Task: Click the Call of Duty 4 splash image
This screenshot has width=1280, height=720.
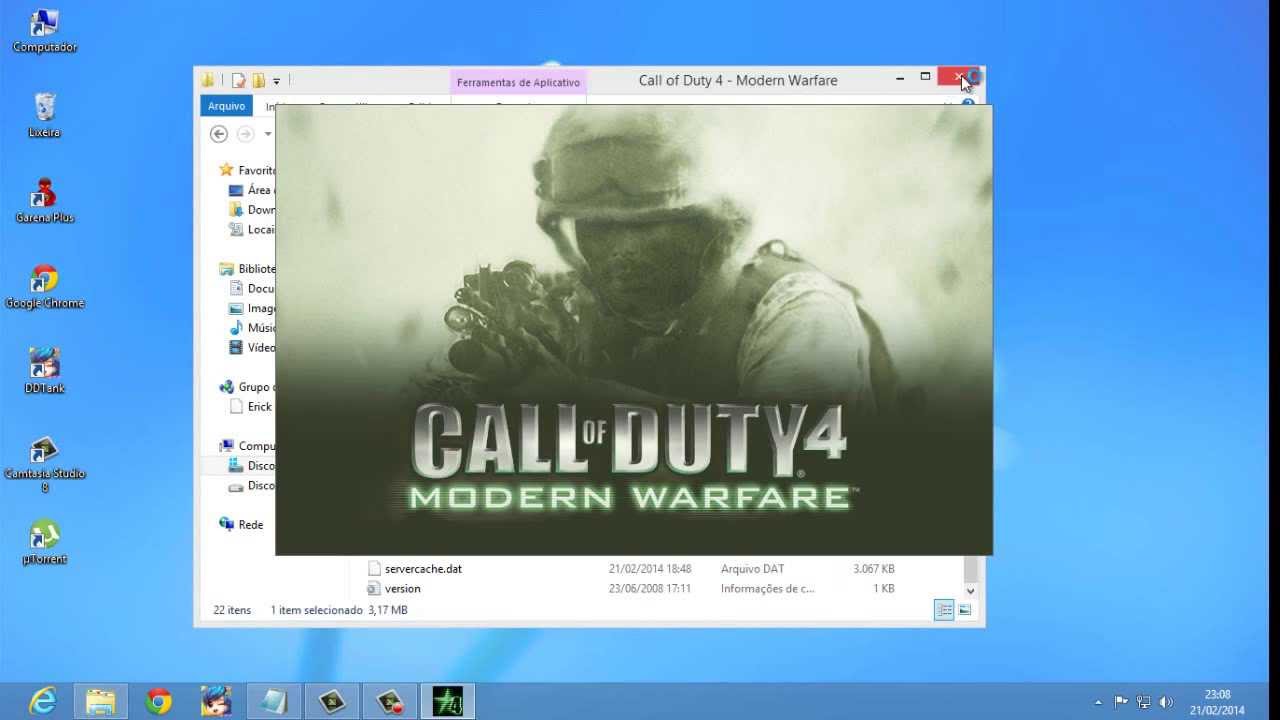Action: [x=634, y=330]
